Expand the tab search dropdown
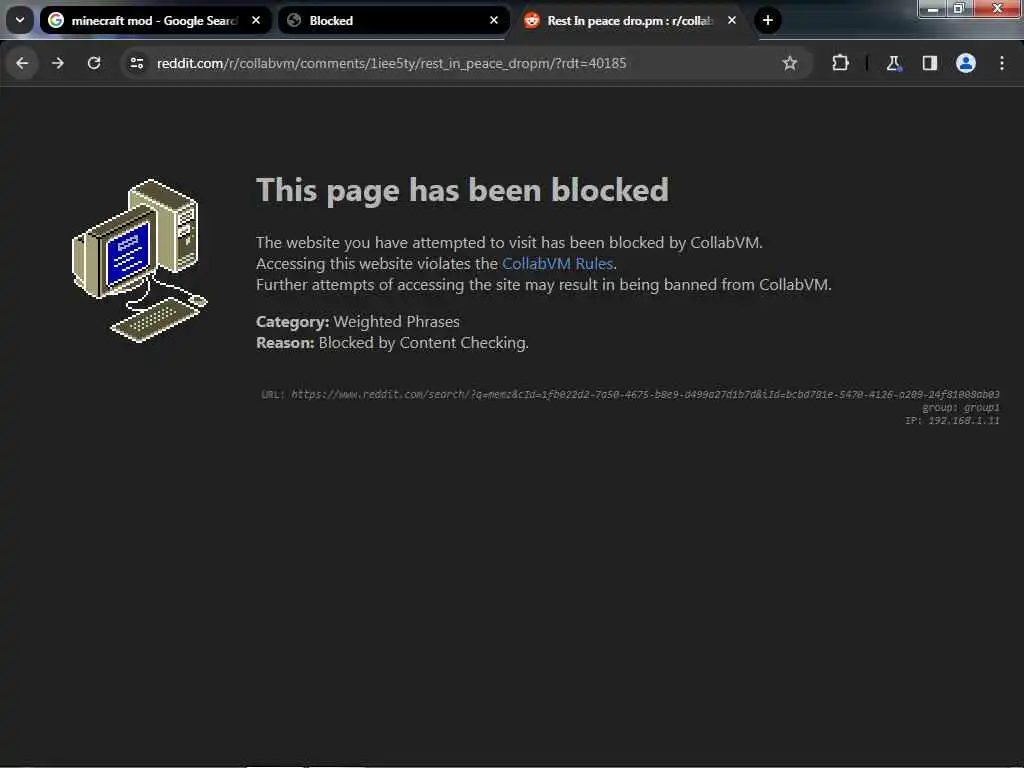Viewport: 1024px width, 768px height. [x=20, y=20]
